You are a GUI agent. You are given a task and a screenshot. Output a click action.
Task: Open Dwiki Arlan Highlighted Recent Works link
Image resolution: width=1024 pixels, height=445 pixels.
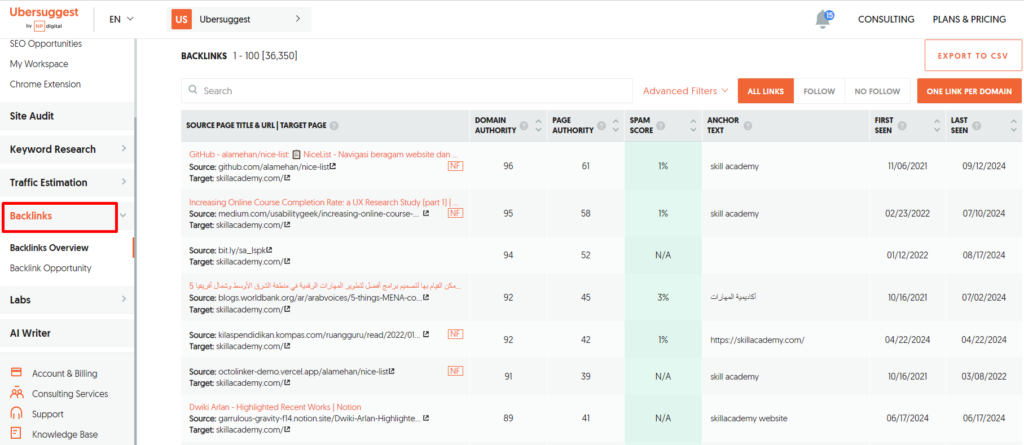click(275, 407)
